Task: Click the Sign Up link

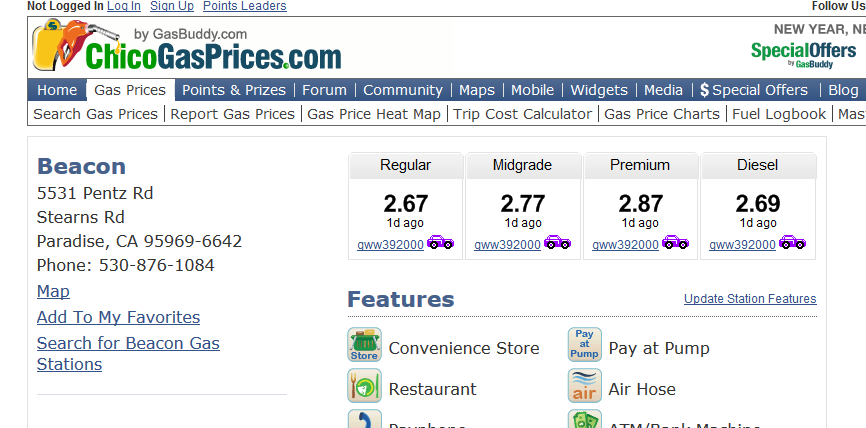Action: (x=172, y=6)
